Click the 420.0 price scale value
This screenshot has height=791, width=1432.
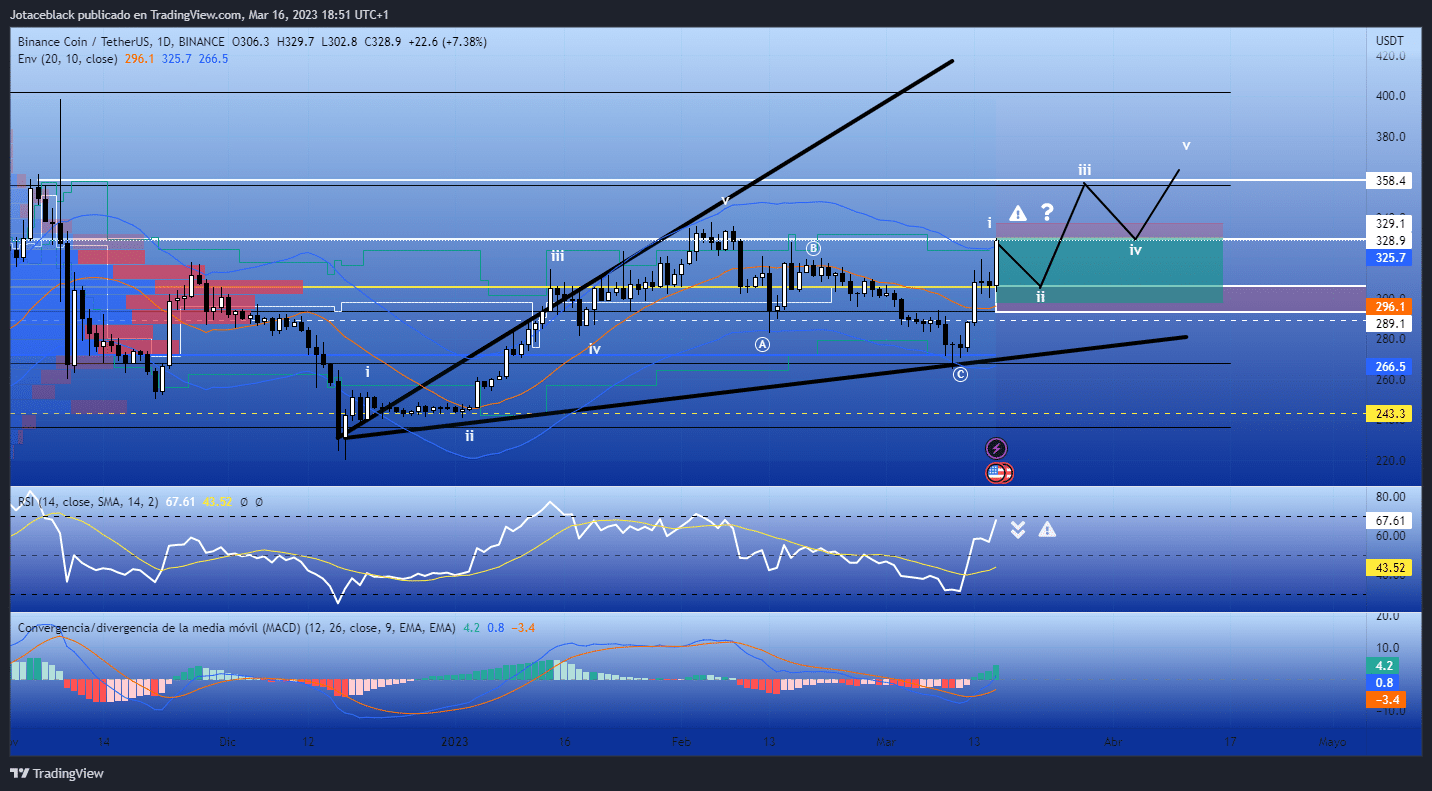tap(1391, 56)
